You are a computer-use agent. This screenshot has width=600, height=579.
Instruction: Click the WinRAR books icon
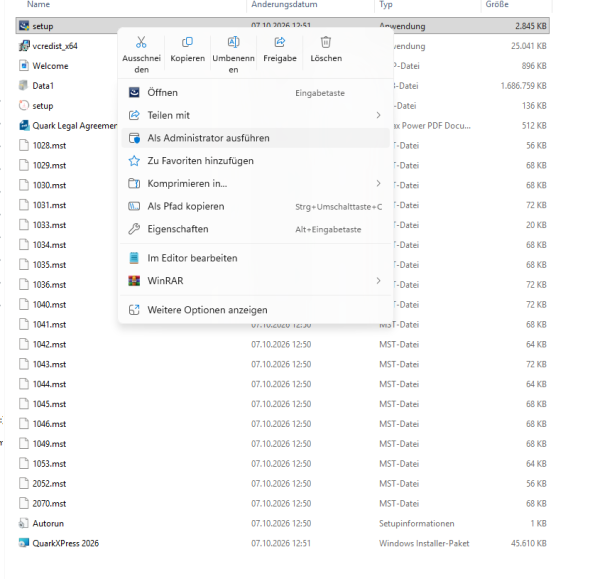(x=134, y=281)
